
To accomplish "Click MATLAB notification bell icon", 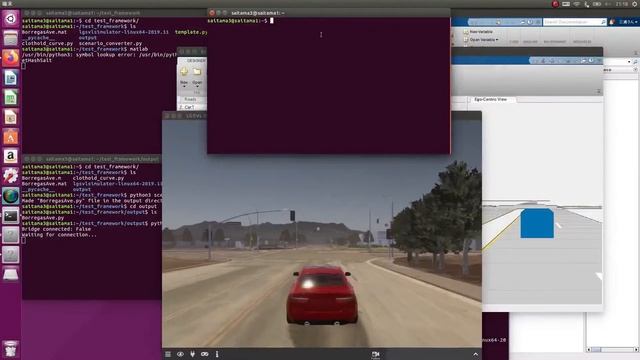I will pos(612,22).
